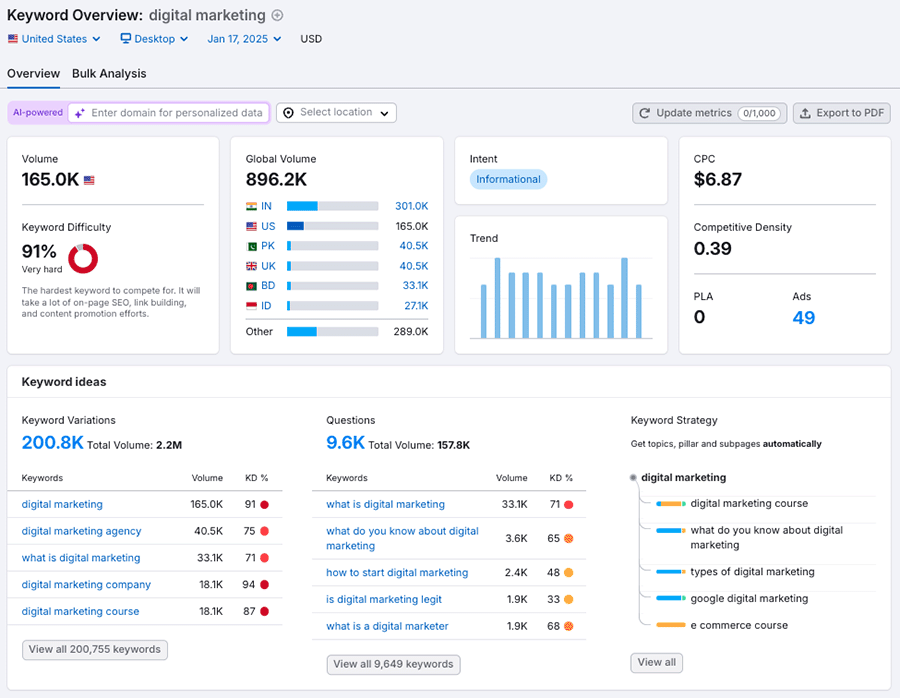The height and width of the screenshot is (698, 900).
Task: Click the IN country link in Global Volume
Action: pyautogui.click(x=266, y=206)
